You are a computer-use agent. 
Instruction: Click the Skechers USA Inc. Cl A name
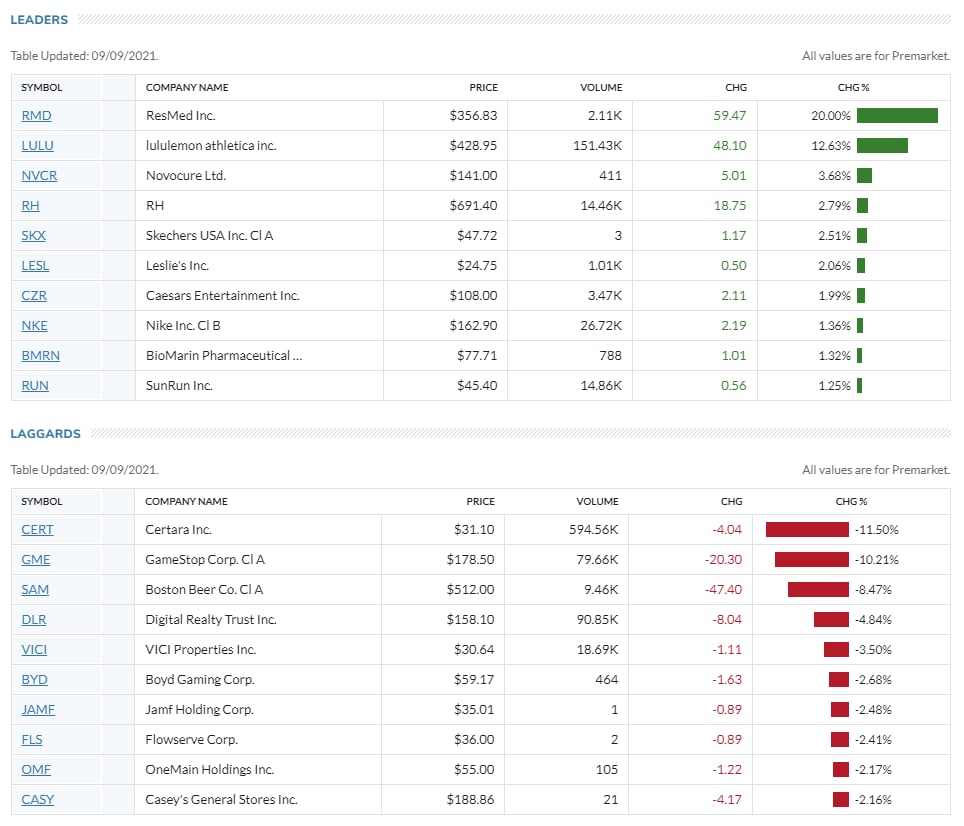click(x=210, y=235)
